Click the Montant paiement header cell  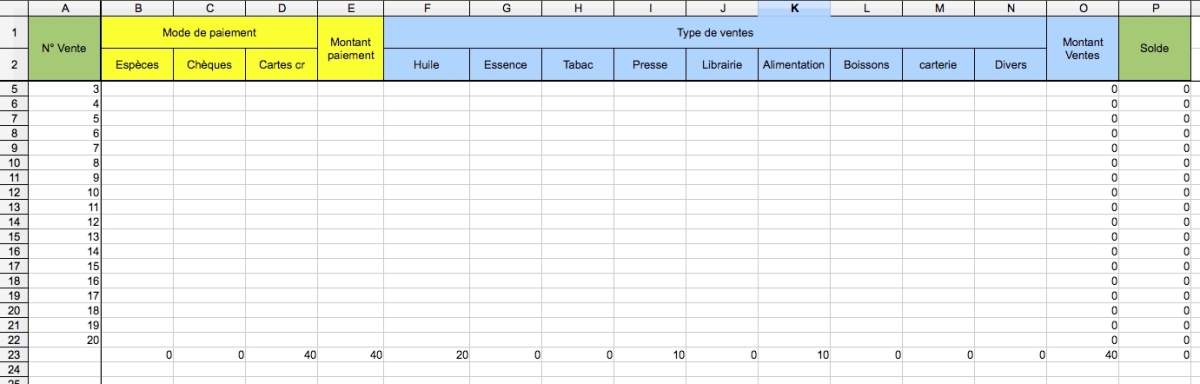pyautogui.click(x=350, y=49)
